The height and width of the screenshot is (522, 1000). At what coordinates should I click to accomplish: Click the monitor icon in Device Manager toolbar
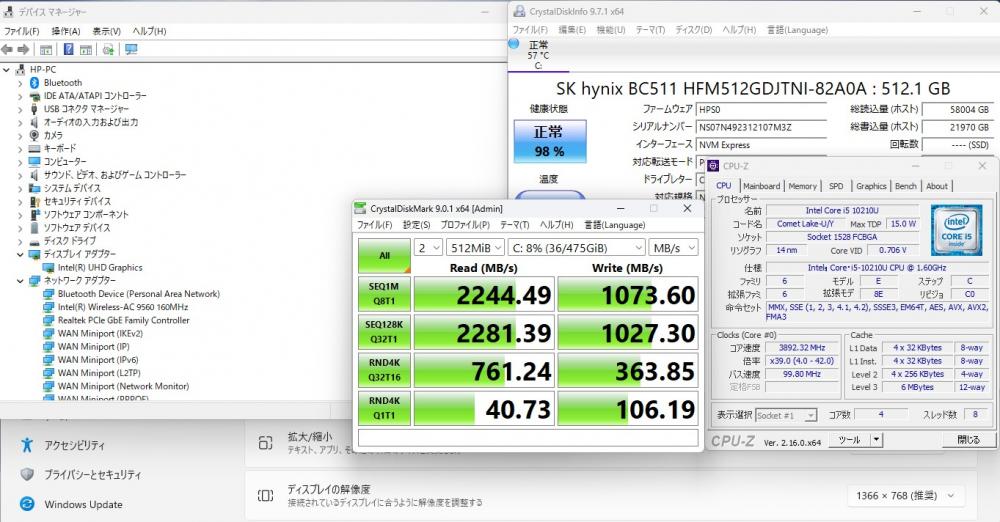coord(131,49)
